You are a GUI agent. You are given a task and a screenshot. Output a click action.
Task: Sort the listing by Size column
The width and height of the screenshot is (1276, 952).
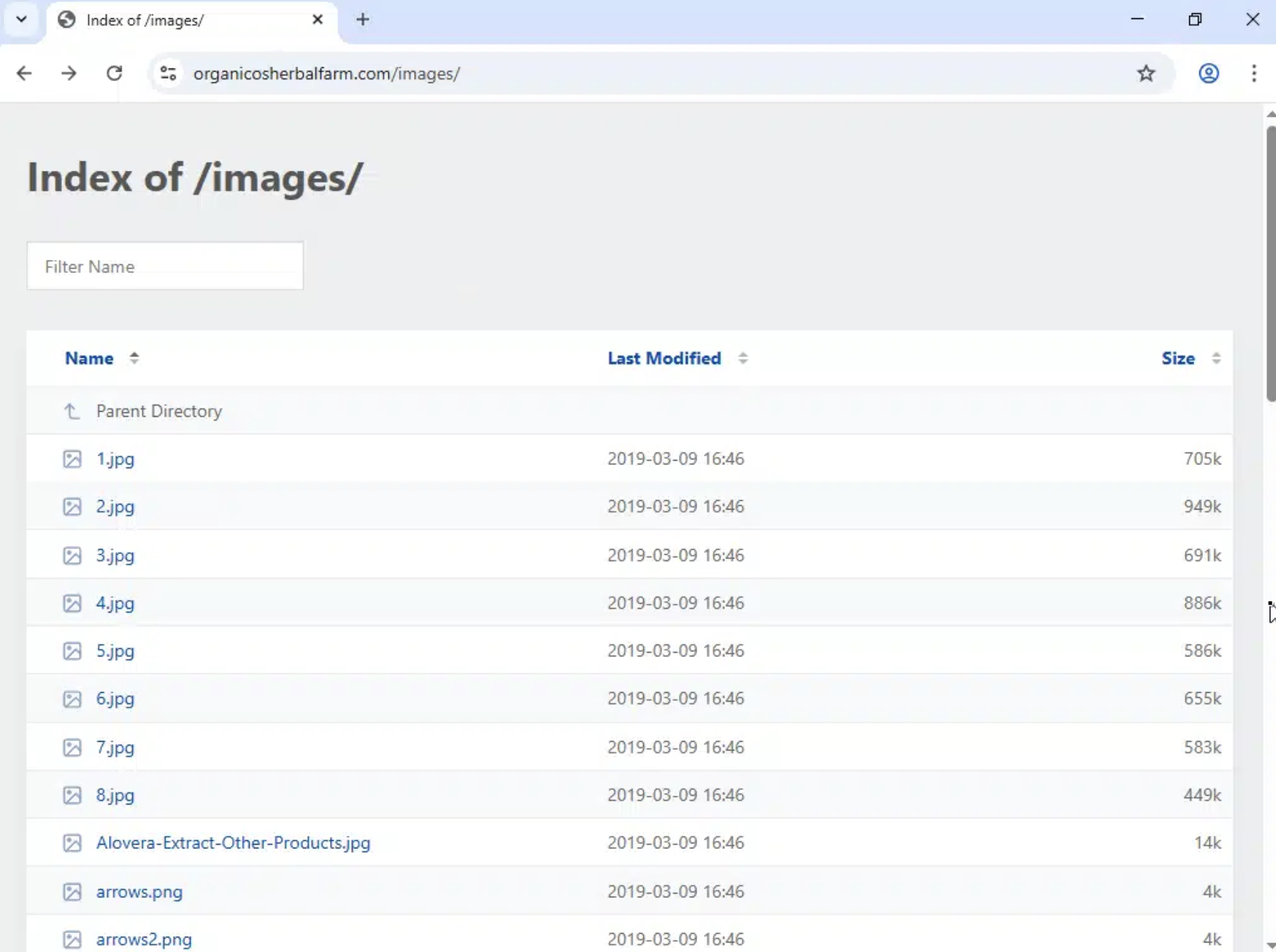(1178, 358)
